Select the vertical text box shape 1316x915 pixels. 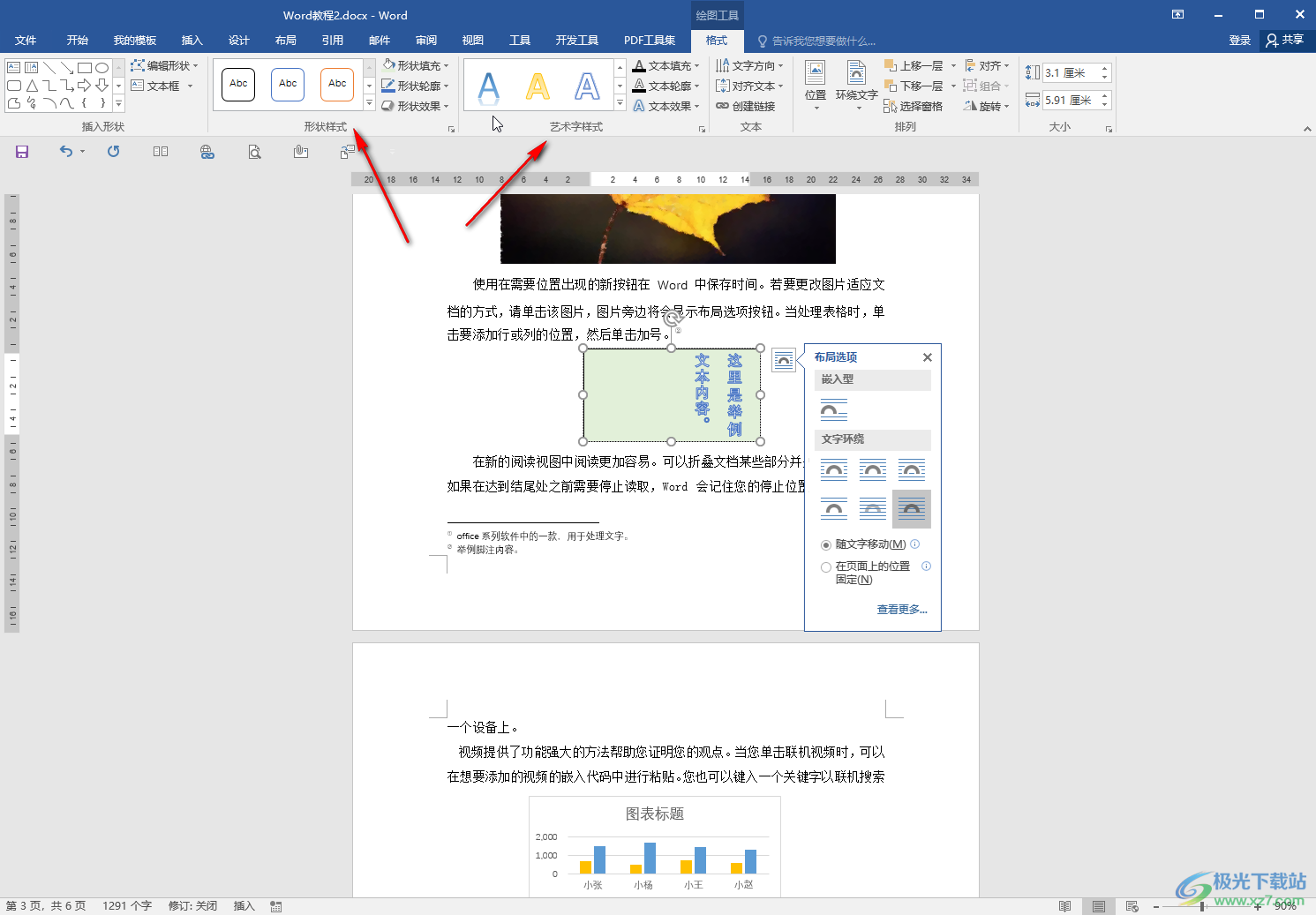click(x=31, y=67)
